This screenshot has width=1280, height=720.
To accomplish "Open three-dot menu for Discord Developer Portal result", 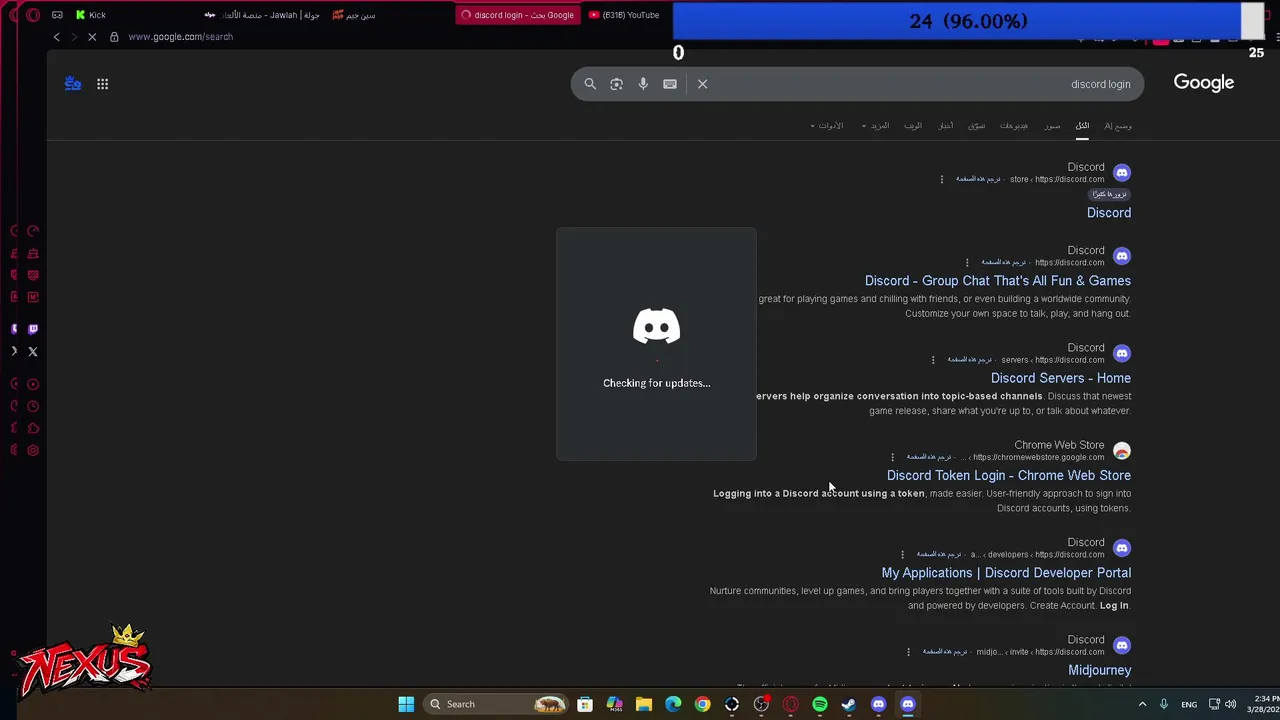I will pyautogui.click(x=902, y=554).
